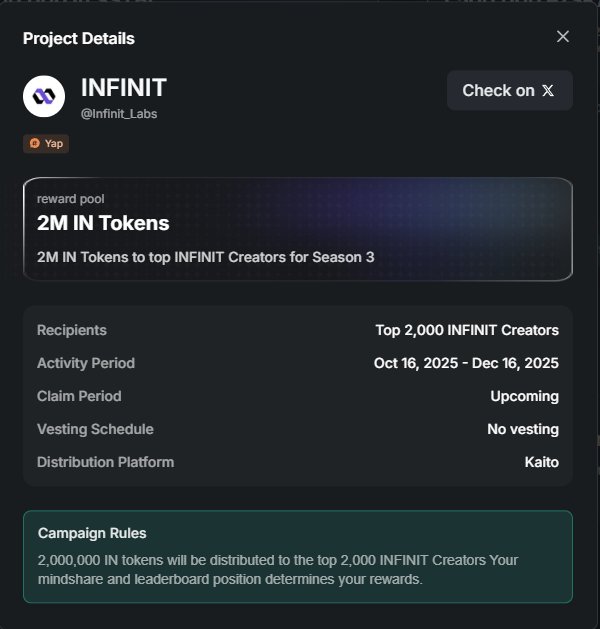Click the INFINIT project name heading

coord(124,88)
